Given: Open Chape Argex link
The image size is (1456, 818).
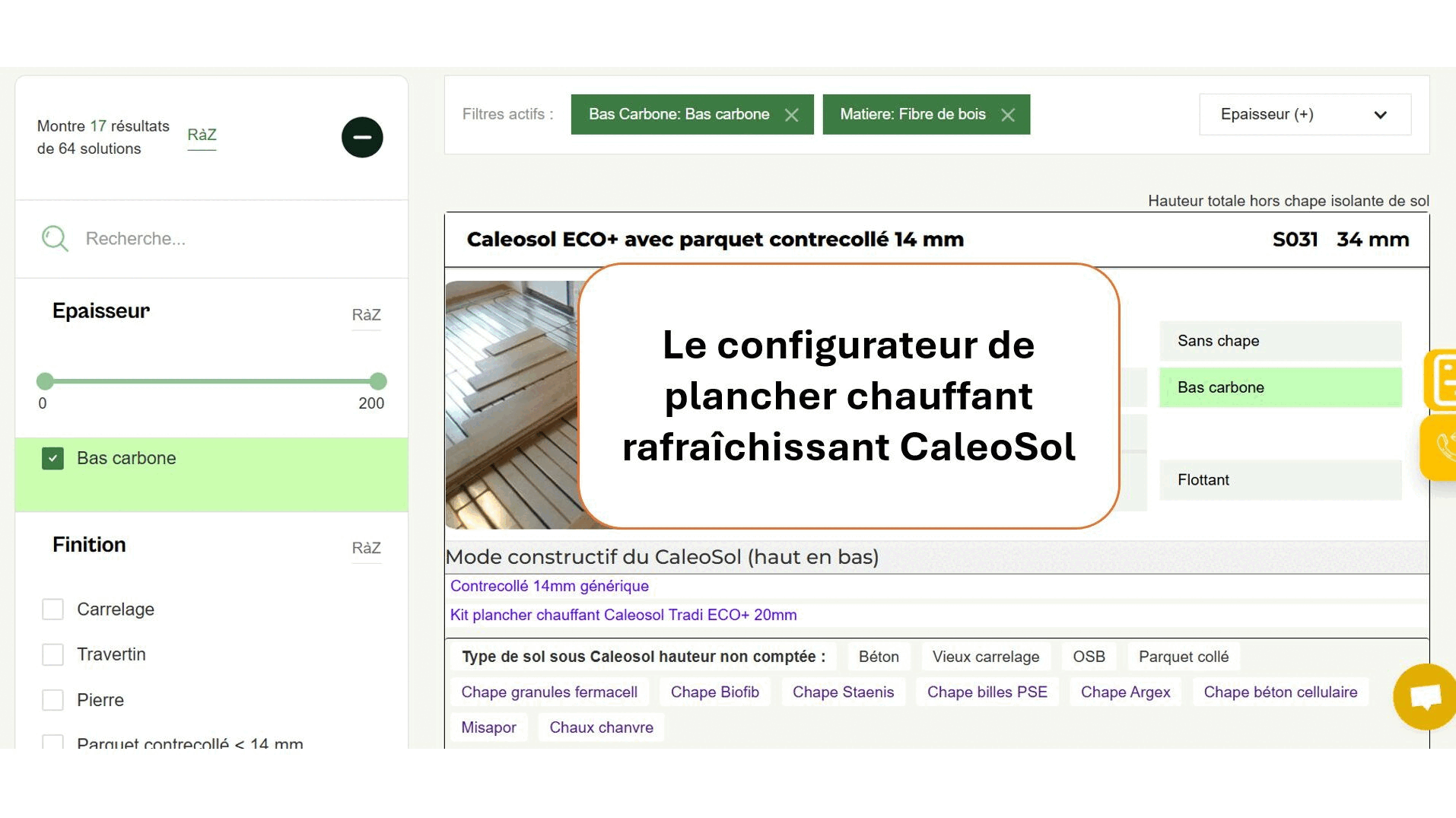Looking at the screenshot, I should 1125,692.
